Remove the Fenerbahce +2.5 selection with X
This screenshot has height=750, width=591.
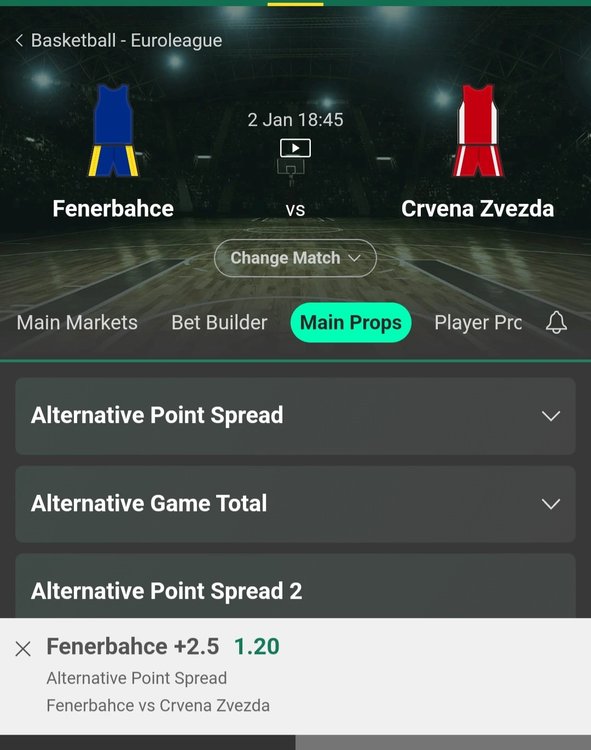(x=23, y=649)
